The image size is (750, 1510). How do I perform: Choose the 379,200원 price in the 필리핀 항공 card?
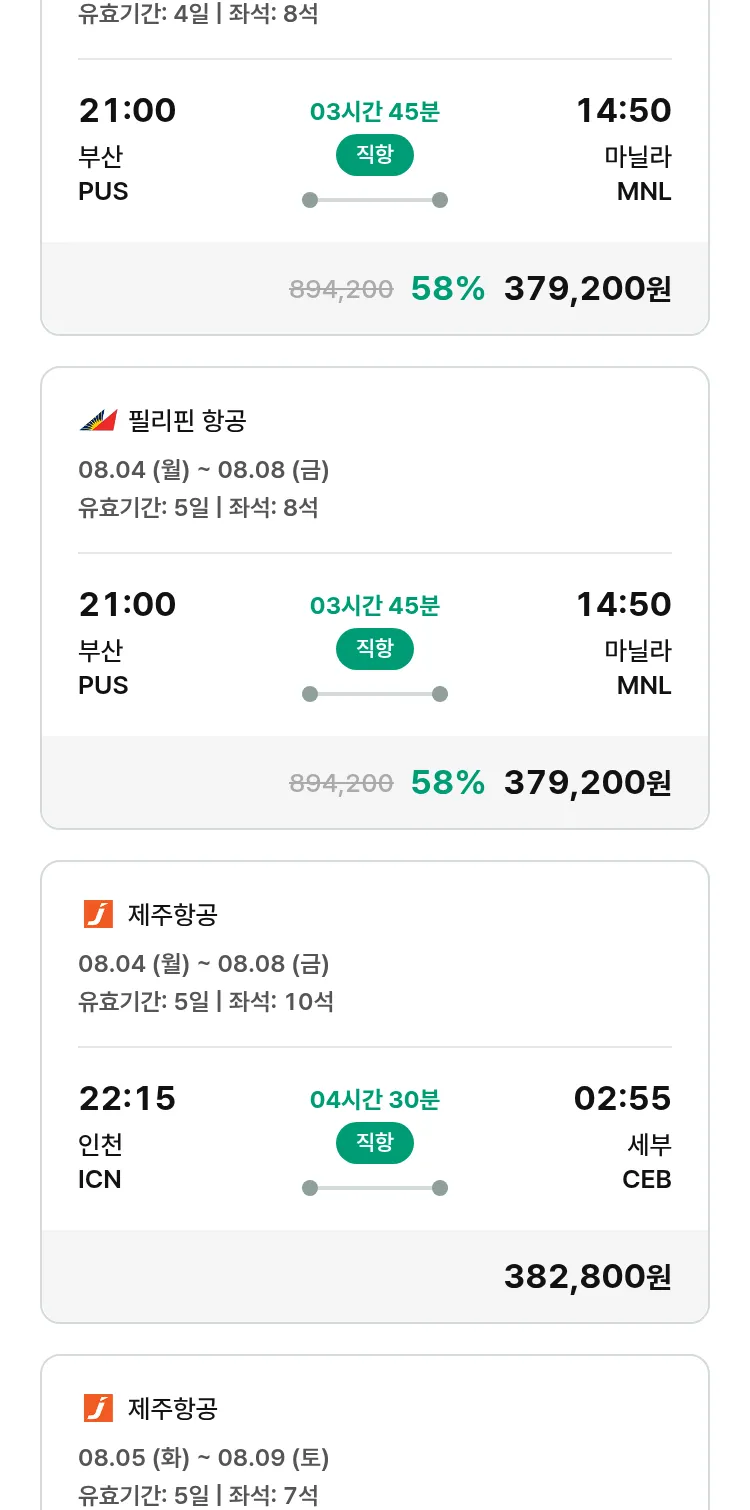[x=587, y=782]
